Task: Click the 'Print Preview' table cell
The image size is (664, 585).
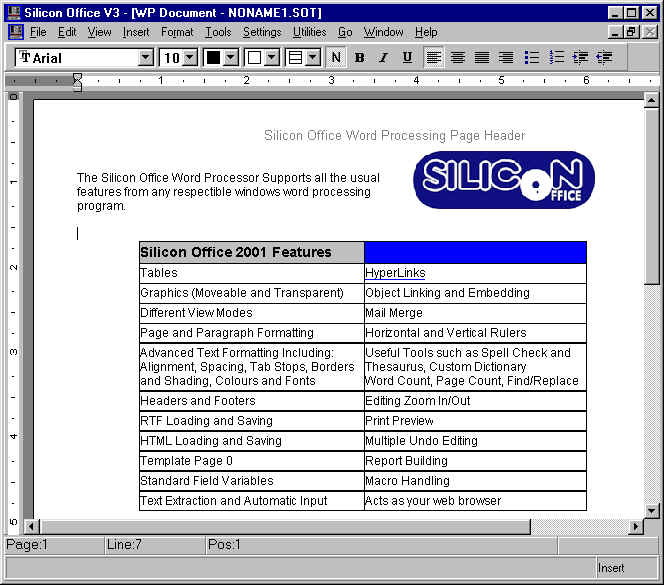Action: pyautogui.click(x=475, y=421)
